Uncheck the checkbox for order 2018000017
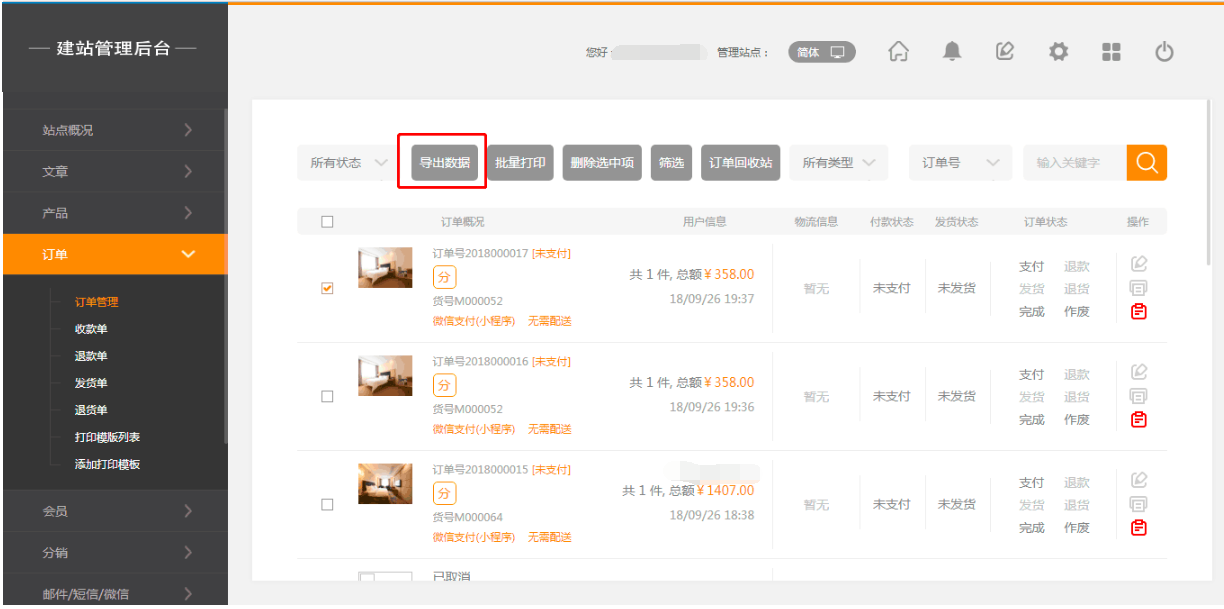The width and height of the screenshot is (1224, 609). click(x=327, y=288)
